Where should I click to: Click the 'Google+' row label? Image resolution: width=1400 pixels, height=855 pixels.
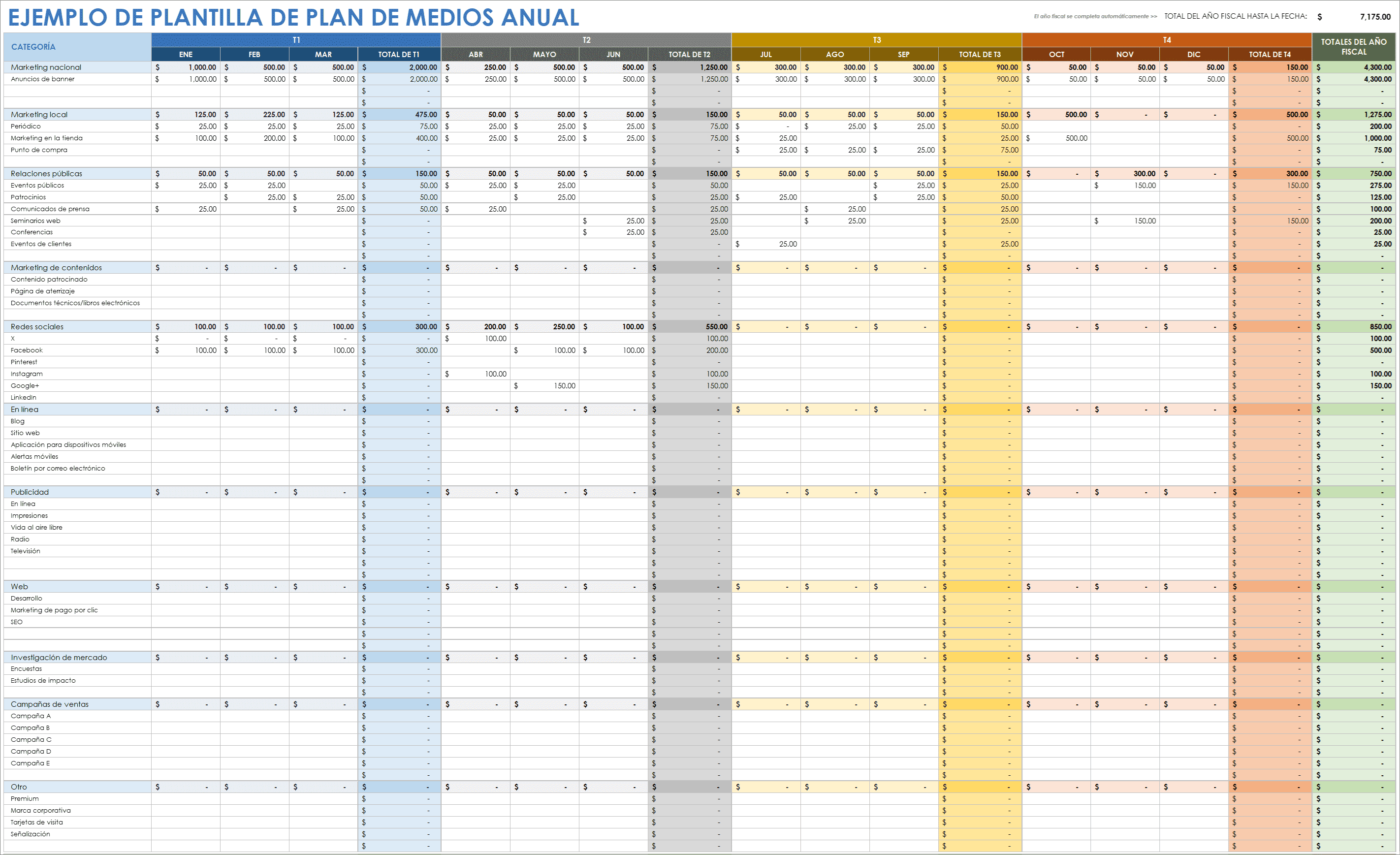point(25,386)
